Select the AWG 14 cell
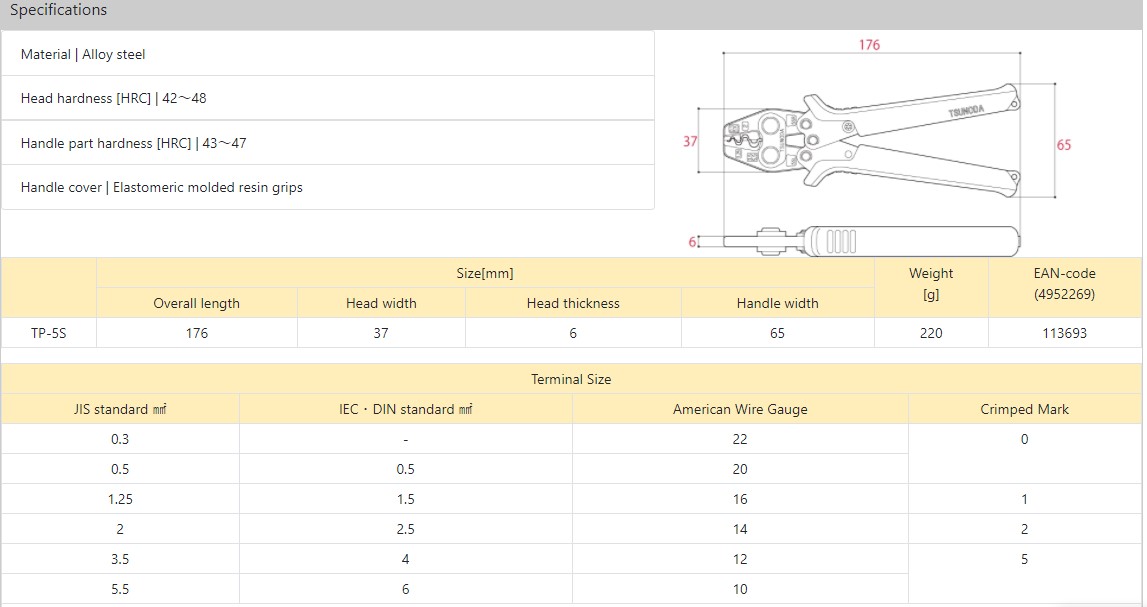This screenshot has height=607, width=1147. (740, 529)
